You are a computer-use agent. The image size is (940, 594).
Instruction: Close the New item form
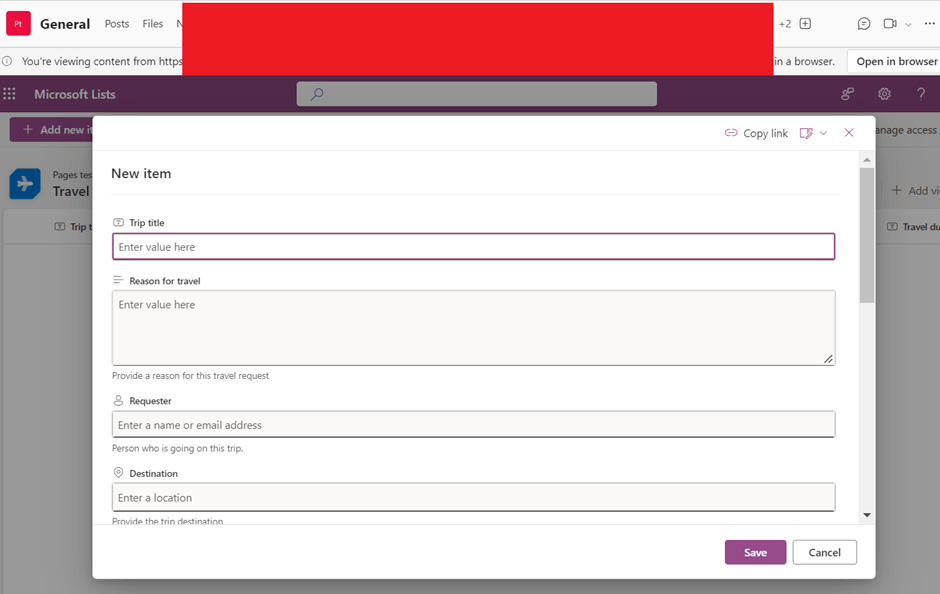coord(849,132)
